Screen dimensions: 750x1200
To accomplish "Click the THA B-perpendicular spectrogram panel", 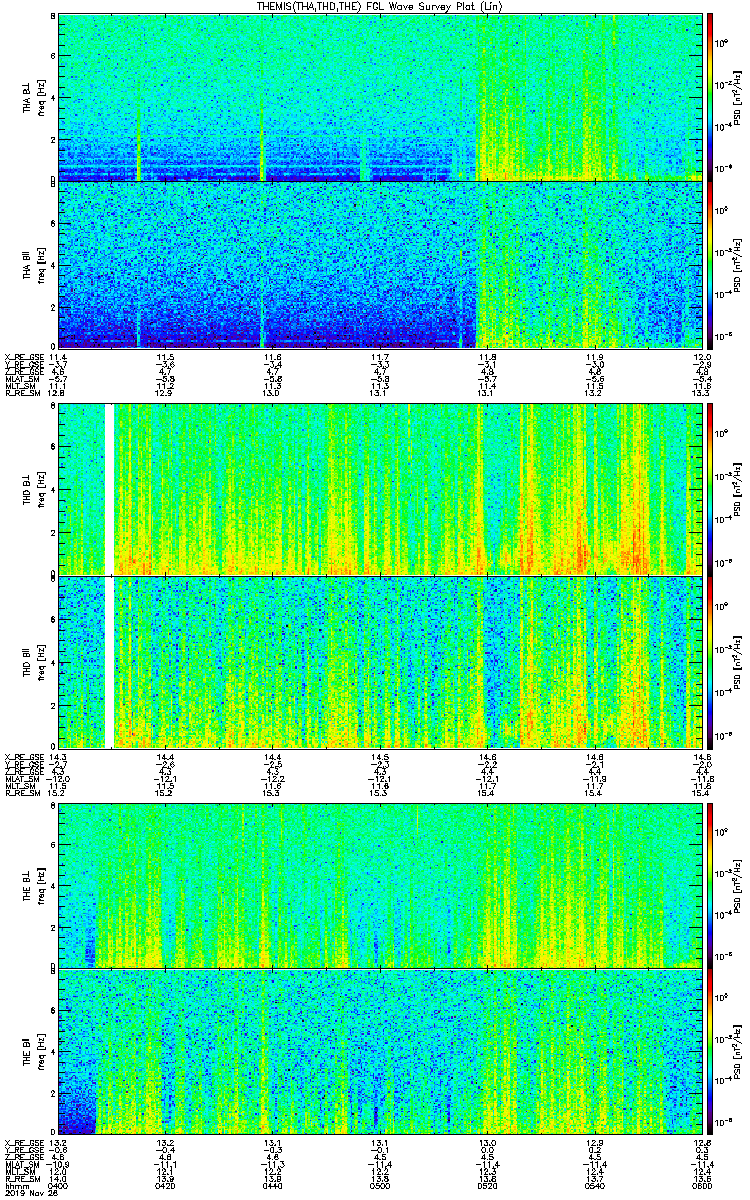I will tap(379, 97).
